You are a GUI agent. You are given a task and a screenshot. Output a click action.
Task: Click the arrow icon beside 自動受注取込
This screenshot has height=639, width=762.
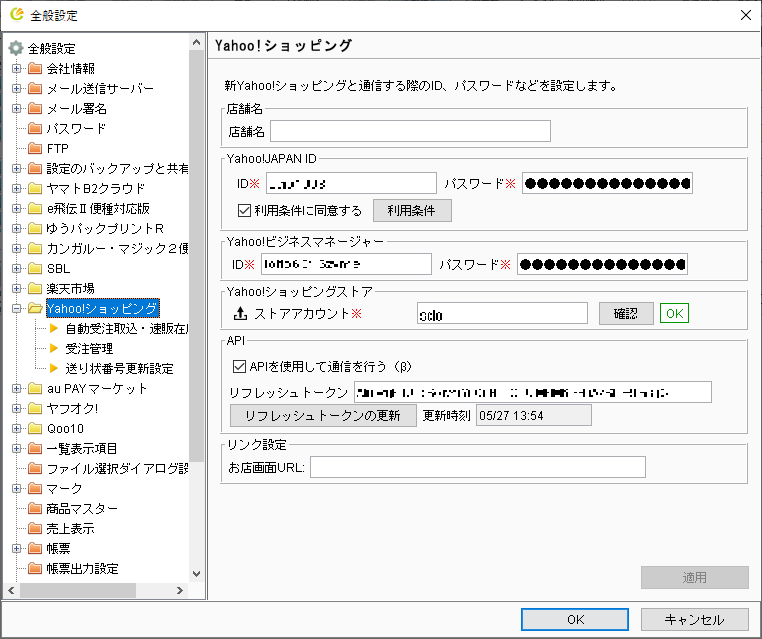click(x=54, y=328)
